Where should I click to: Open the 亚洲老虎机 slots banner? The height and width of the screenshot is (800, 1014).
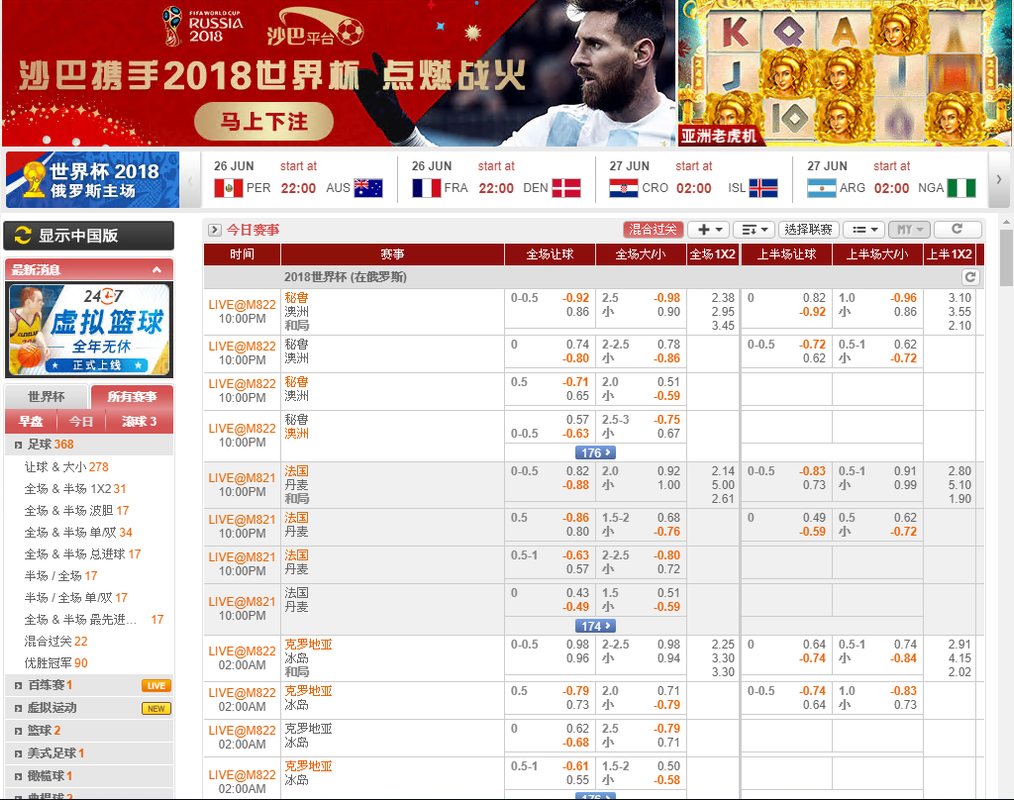point(844,73)
